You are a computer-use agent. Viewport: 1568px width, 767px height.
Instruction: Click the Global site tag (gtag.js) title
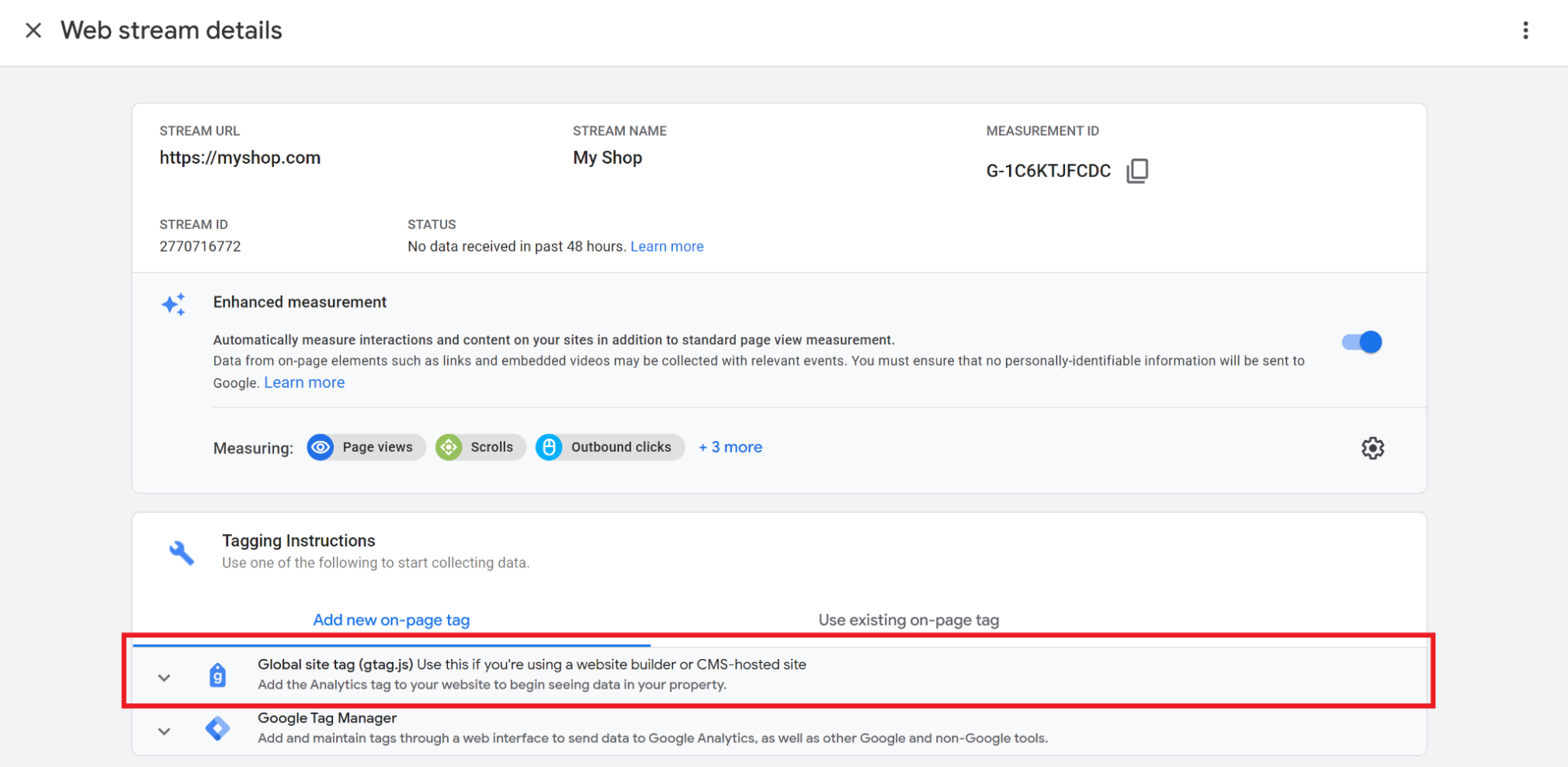pos(335,665)
